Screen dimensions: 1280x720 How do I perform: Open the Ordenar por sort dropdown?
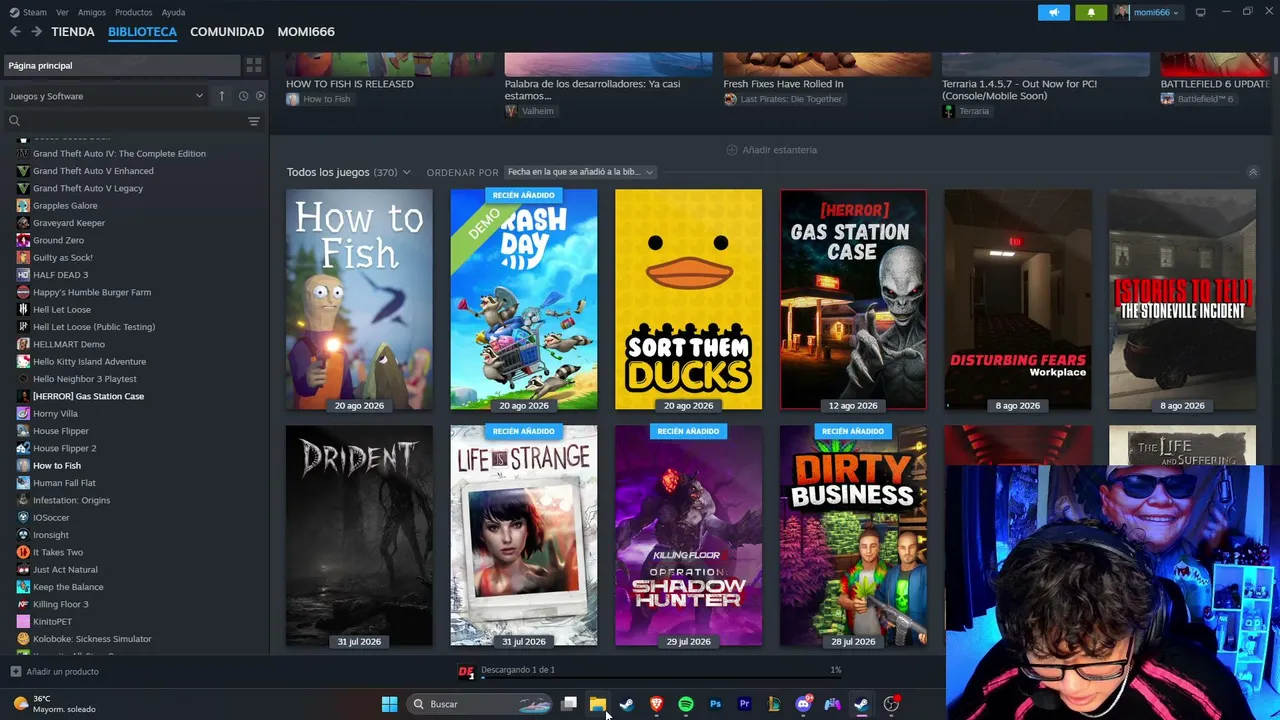click(x=580, y=172)
